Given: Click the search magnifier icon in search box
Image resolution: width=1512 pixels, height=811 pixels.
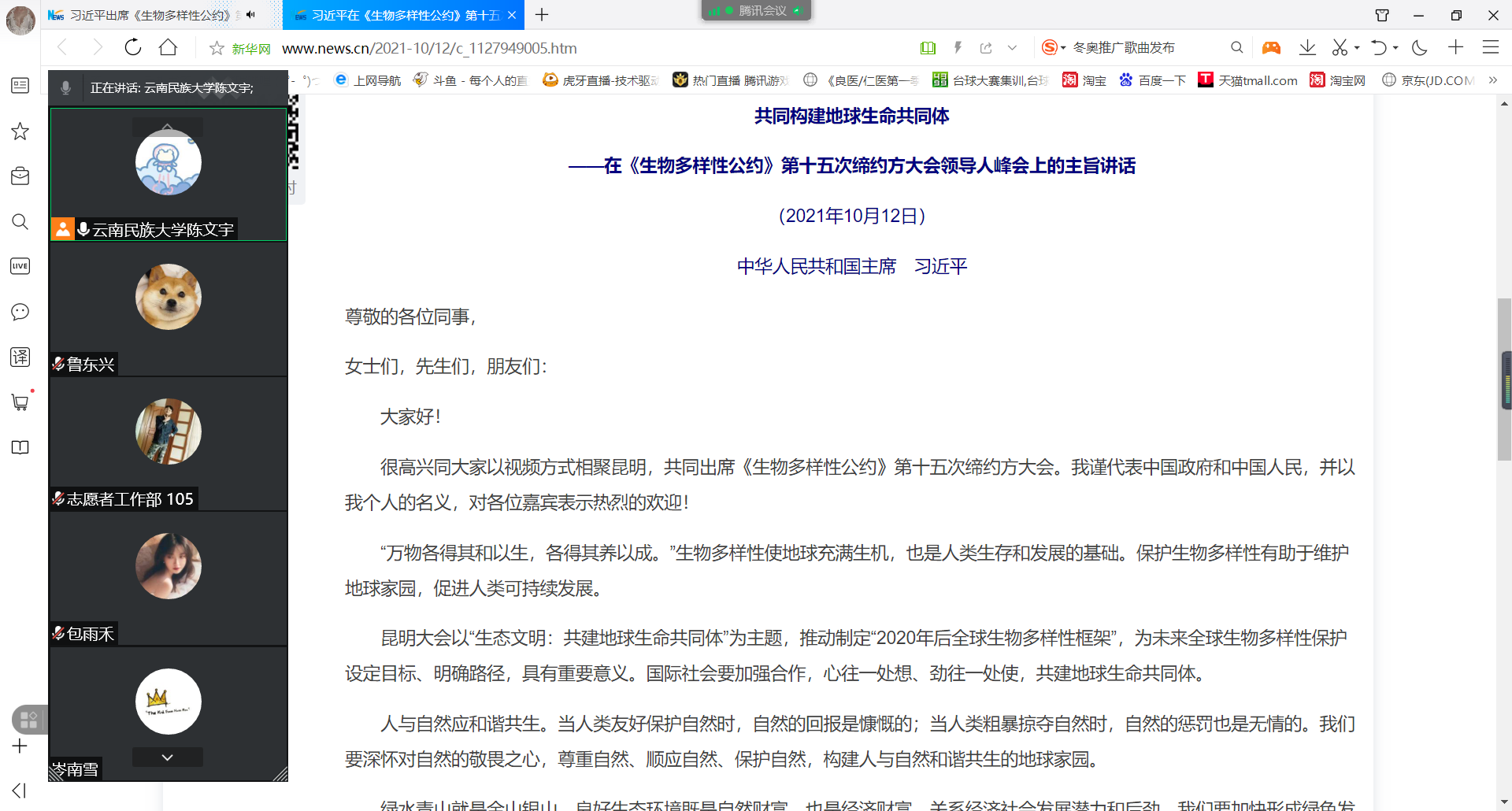Looking at the screenshot, I should click(1237, 48).
